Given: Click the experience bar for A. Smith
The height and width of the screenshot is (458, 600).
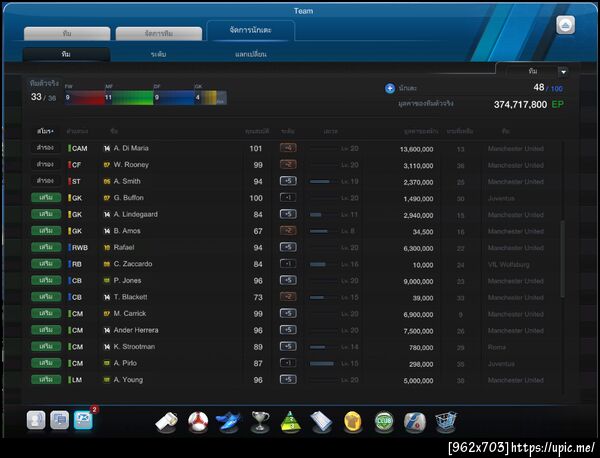Looking at the screenshot, I should click(324, 181).
